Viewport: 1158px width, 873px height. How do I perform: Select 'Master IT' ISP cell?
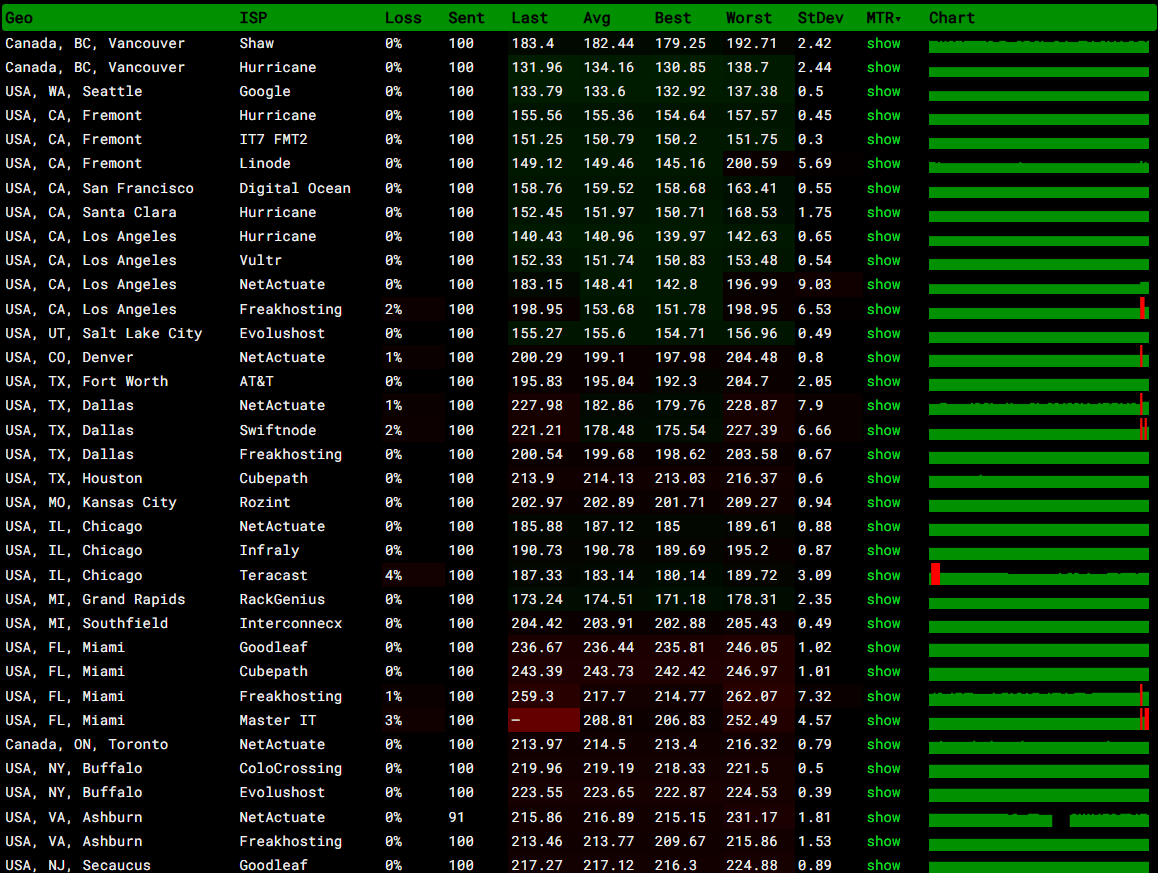(278, 720)
